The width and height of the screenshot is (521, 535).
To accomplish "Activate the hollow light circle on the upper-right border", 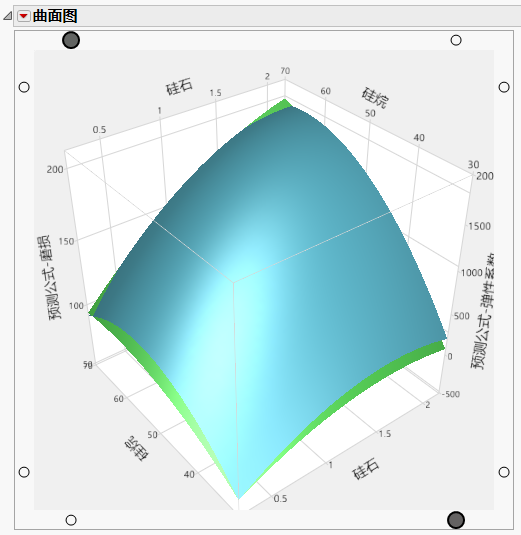I will point(504,87).
